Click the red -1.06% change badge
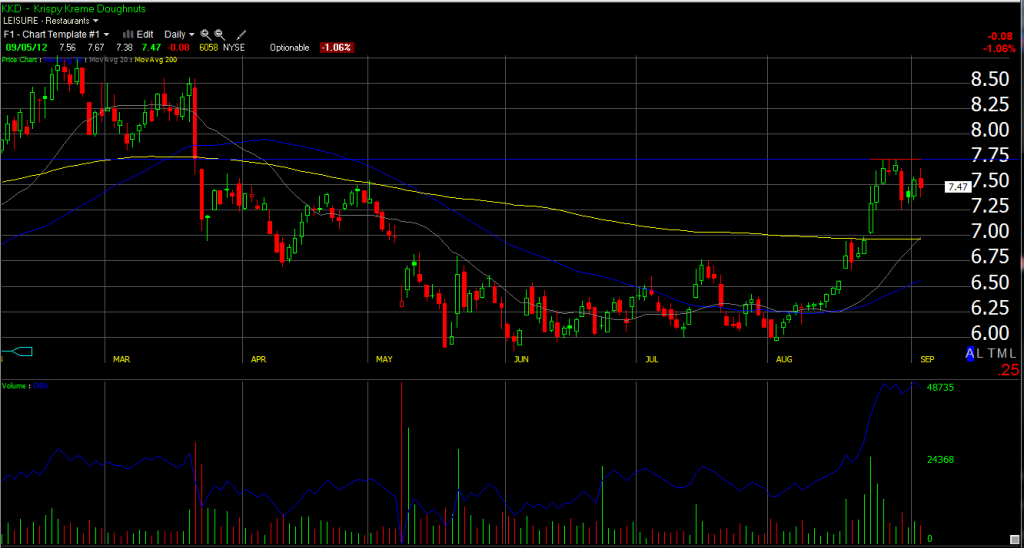 coord(336,48)
